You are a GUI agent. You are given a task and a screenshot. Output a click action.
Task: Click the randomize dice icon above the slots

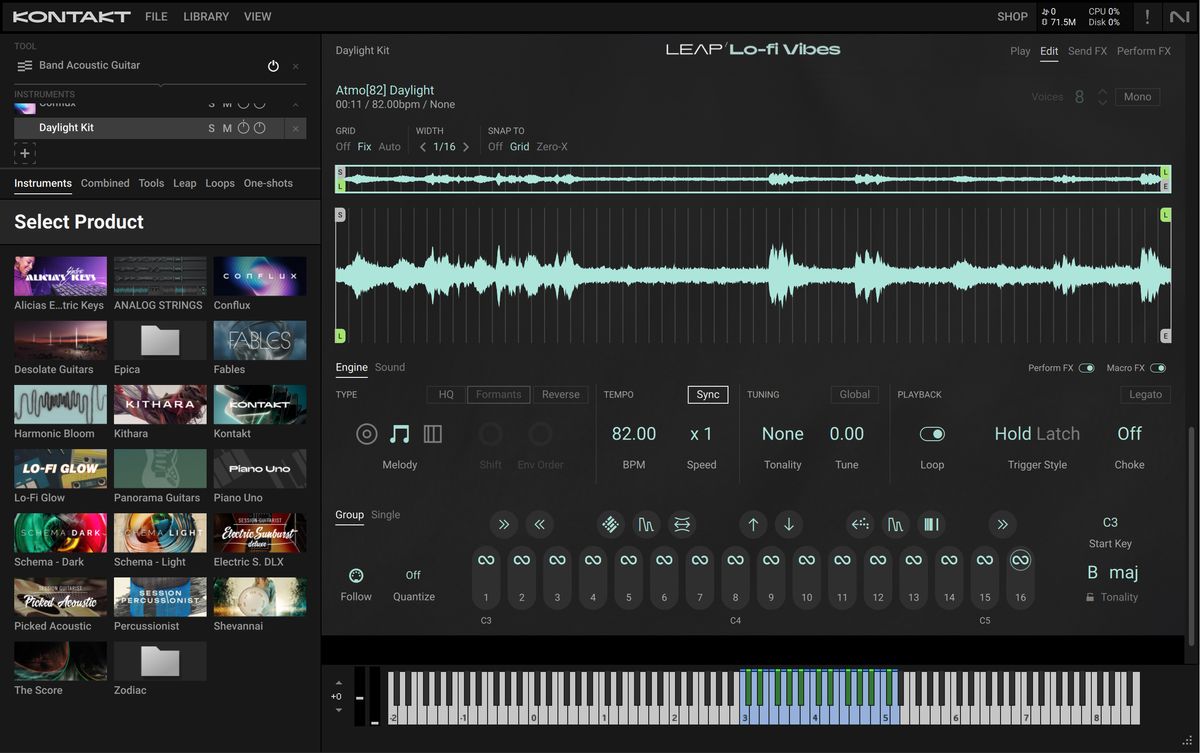(611, 524)
